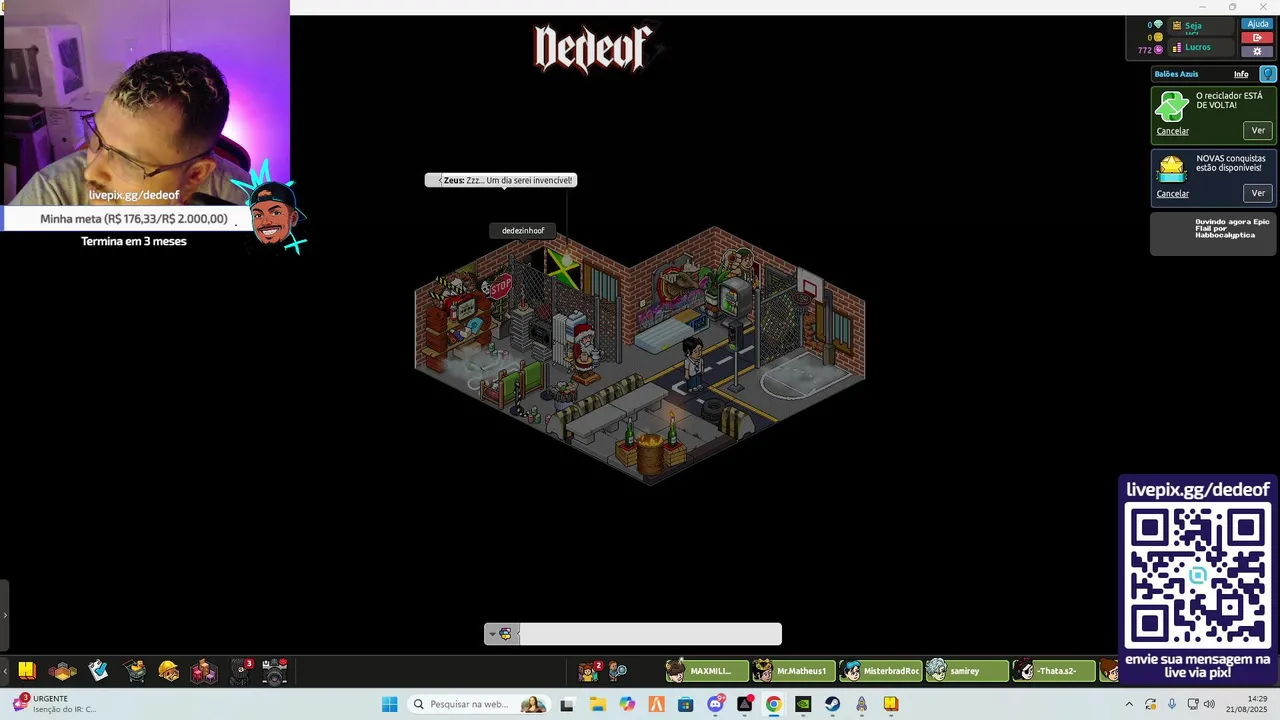Open the rooms navigator icon
The image size is (1280, 720).
click(x=63, y=671)
